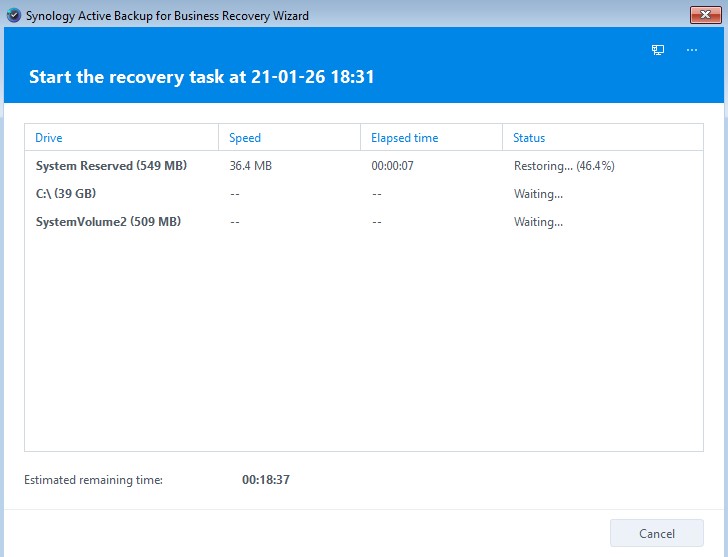Cancel the recovery task
Image resolution: width=728 pixels, height=557 pixels.
(x=656, y=533)
